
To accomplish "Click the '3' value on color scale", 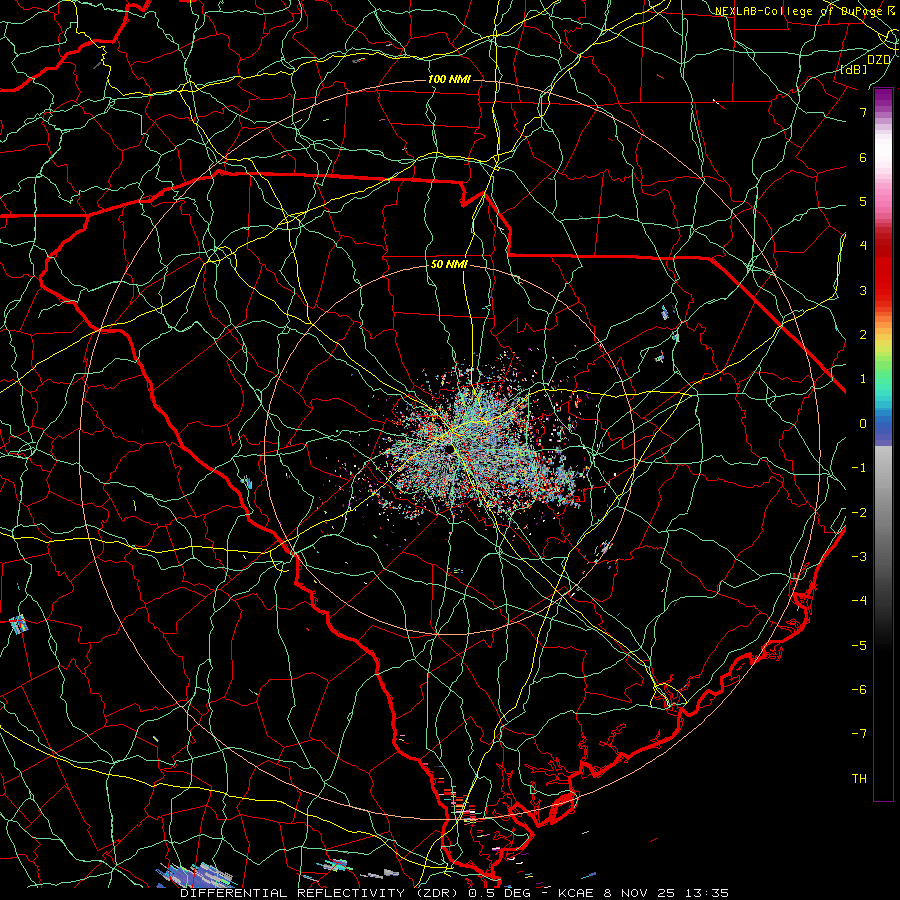I will pos(863,290).
